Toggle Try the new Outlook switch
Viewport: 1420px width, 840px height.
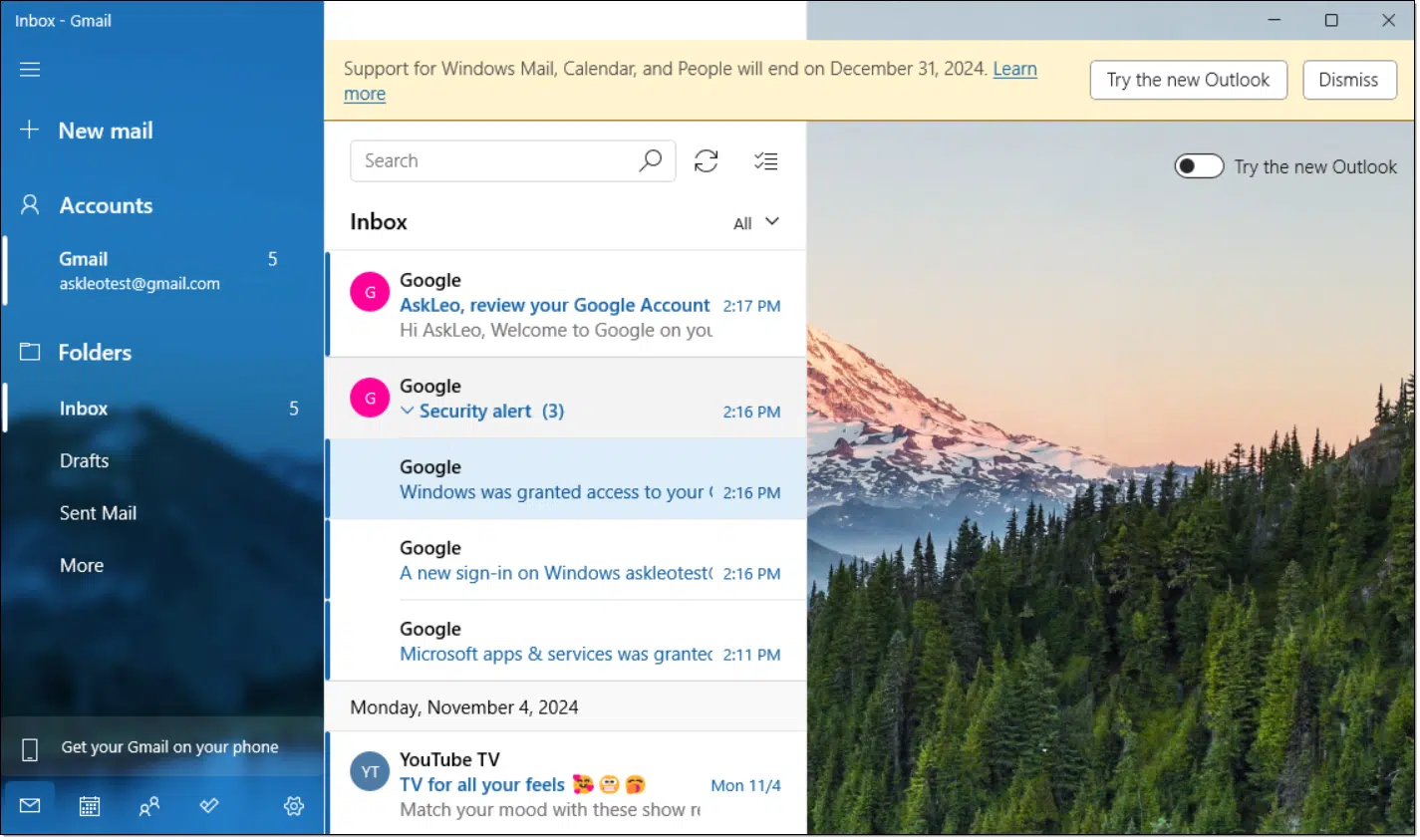click(1199, 166)
